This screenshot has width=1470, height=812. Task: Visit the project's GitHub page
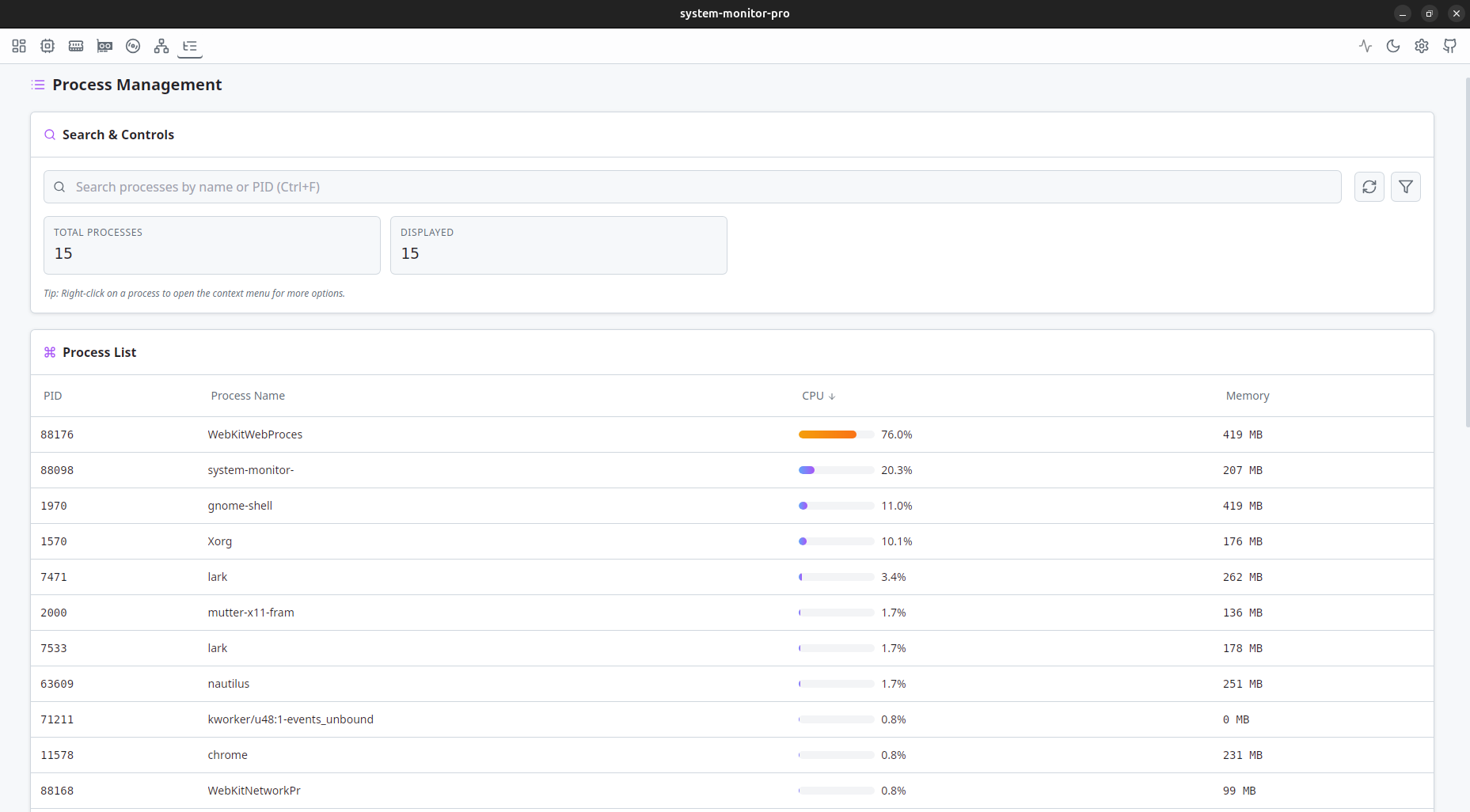tap(1449, 46)
